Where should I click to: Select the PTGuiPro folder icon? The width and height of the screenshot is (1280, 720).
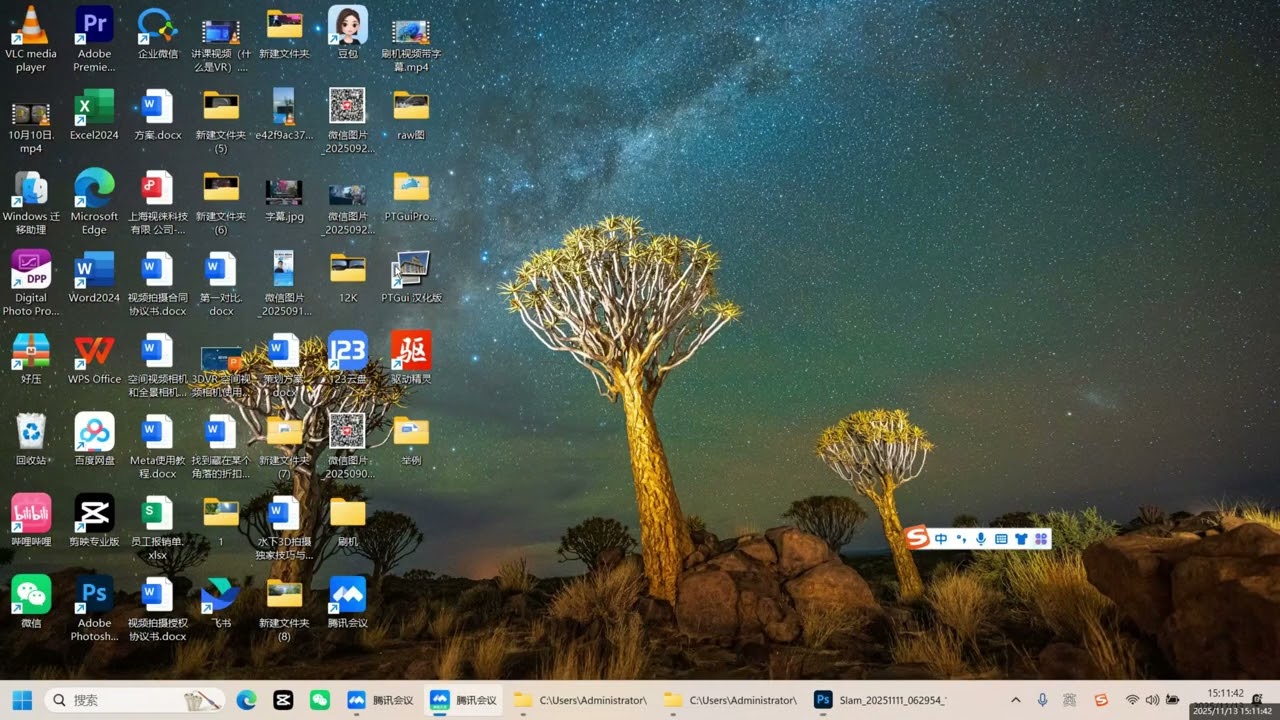click(411, 196)
